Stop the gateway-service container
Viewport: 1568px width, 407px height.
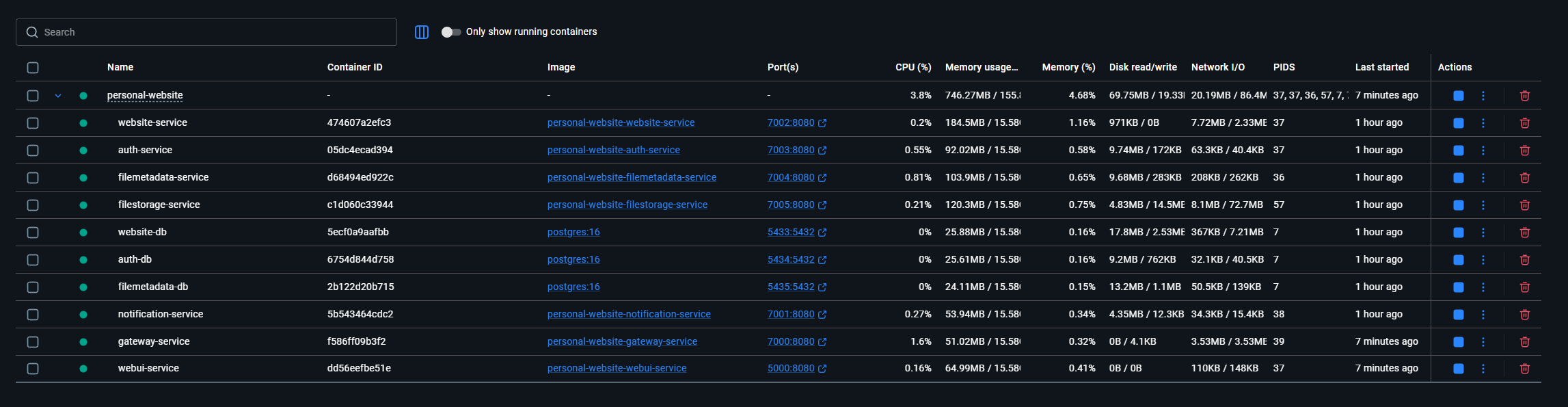click(x=1458, y=342)
